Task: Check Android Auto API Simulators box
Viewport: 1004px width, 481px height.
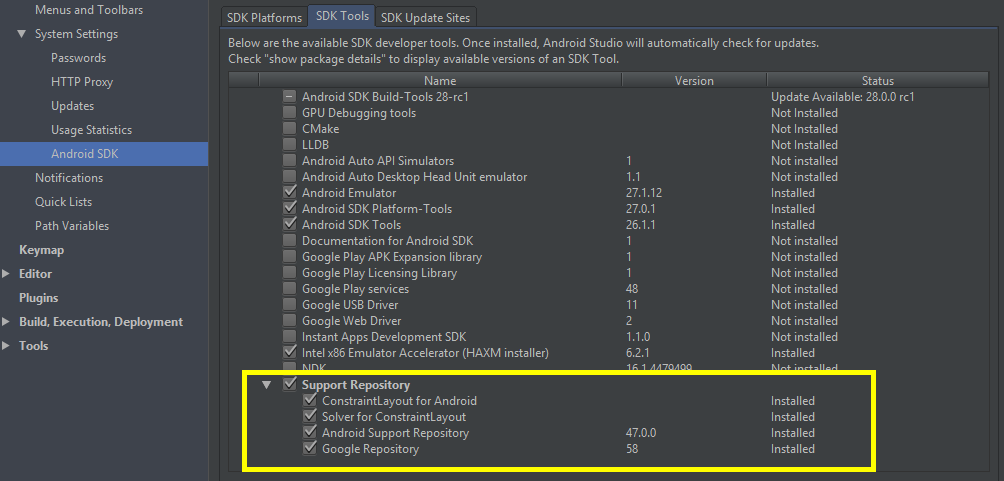Action: point(290,161)
